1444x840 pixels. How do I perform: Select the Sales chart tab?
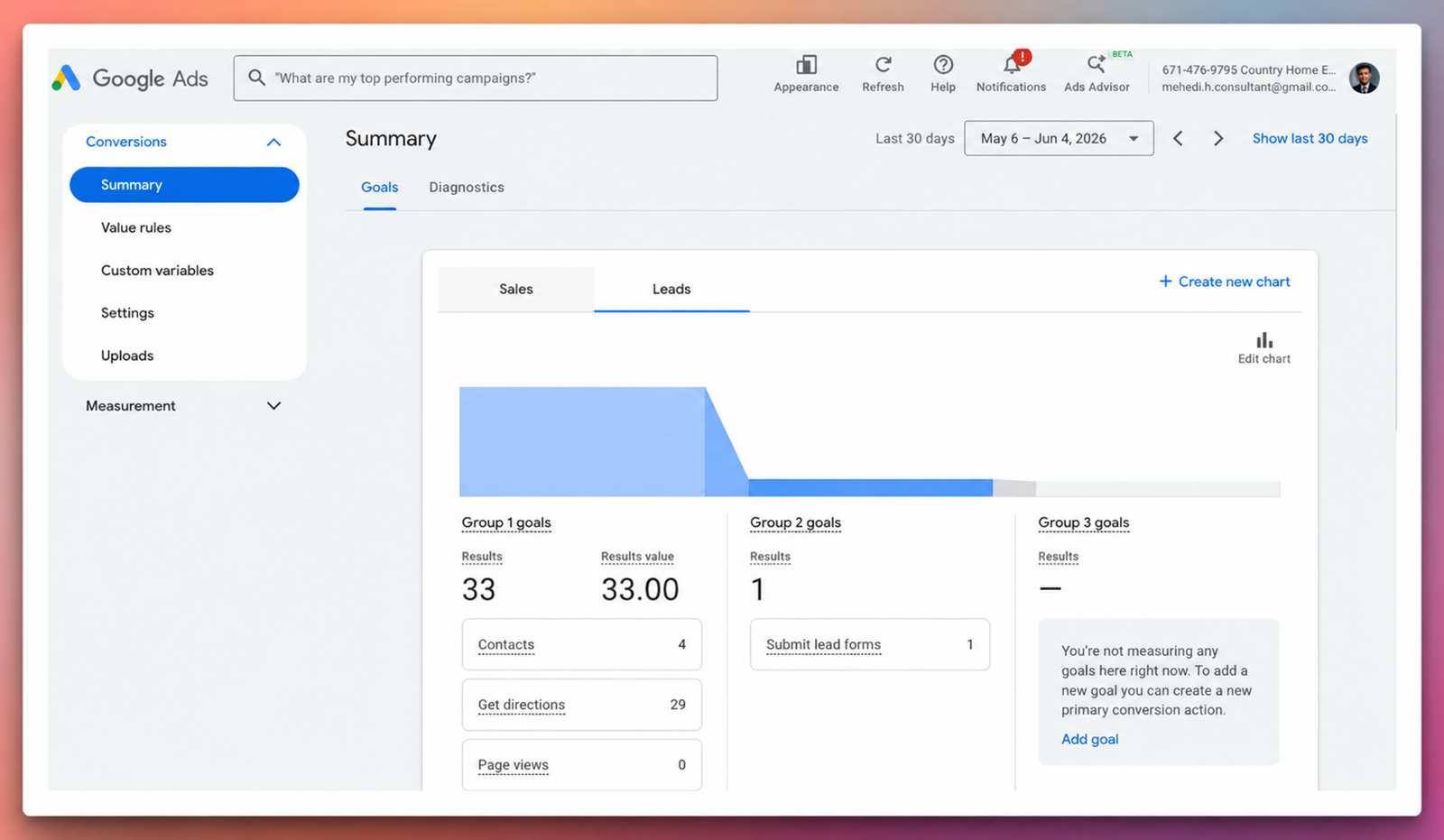(x=516, y=289)
